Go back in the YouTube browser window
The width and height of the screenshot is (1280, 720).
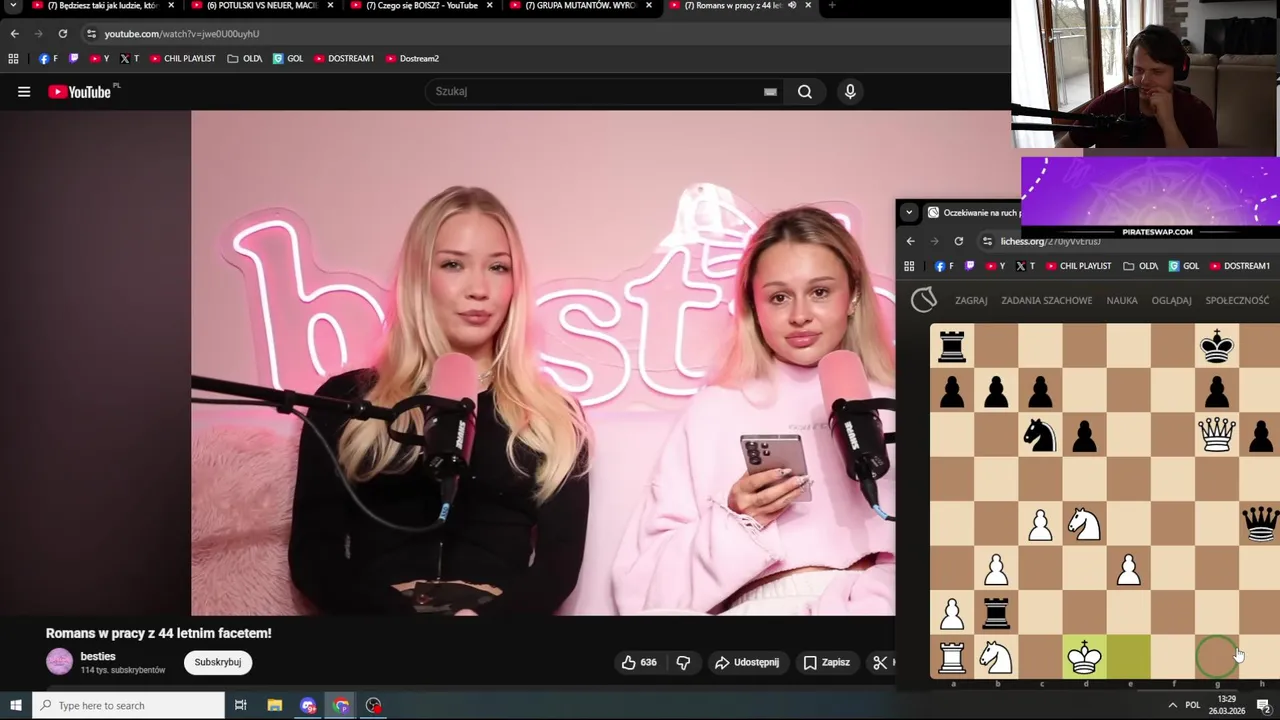[14, 34]
